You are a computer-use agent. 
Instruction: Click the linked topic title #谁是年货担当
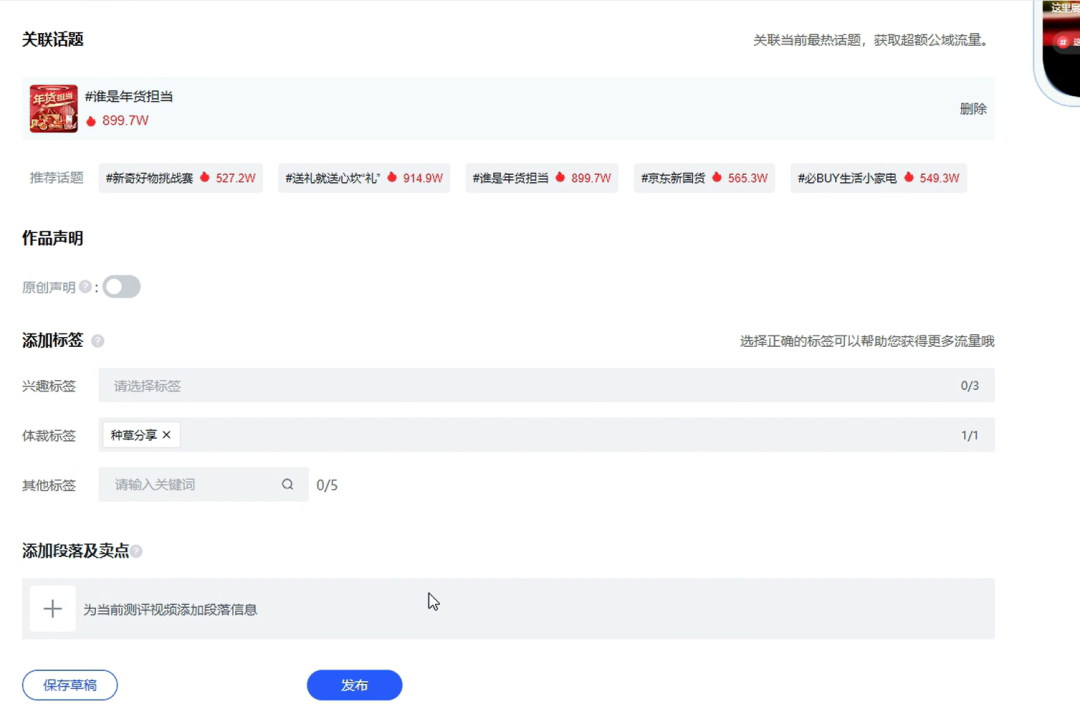129,96
